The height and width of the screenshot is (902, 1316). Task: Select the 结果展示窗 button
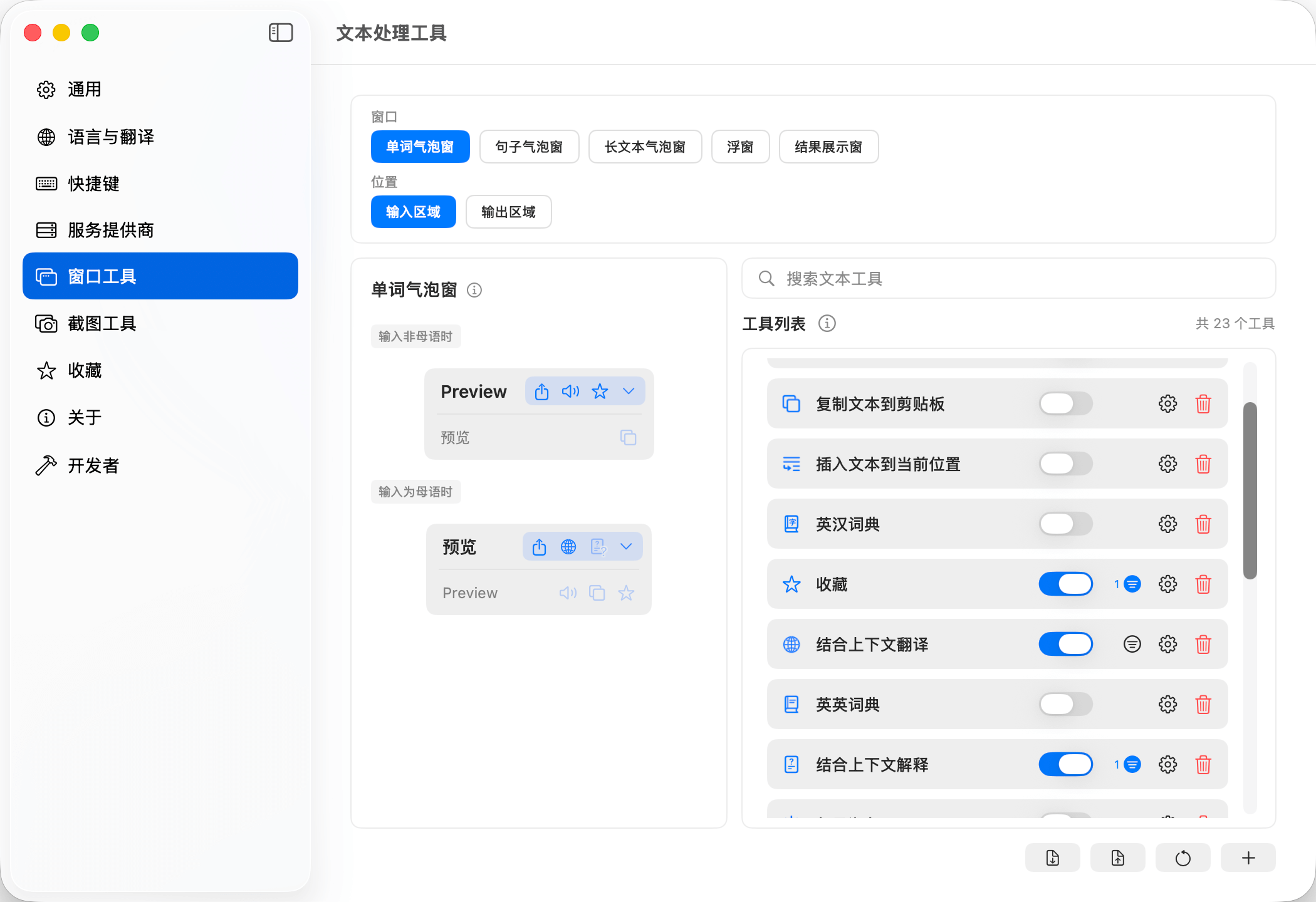(828, 147)
